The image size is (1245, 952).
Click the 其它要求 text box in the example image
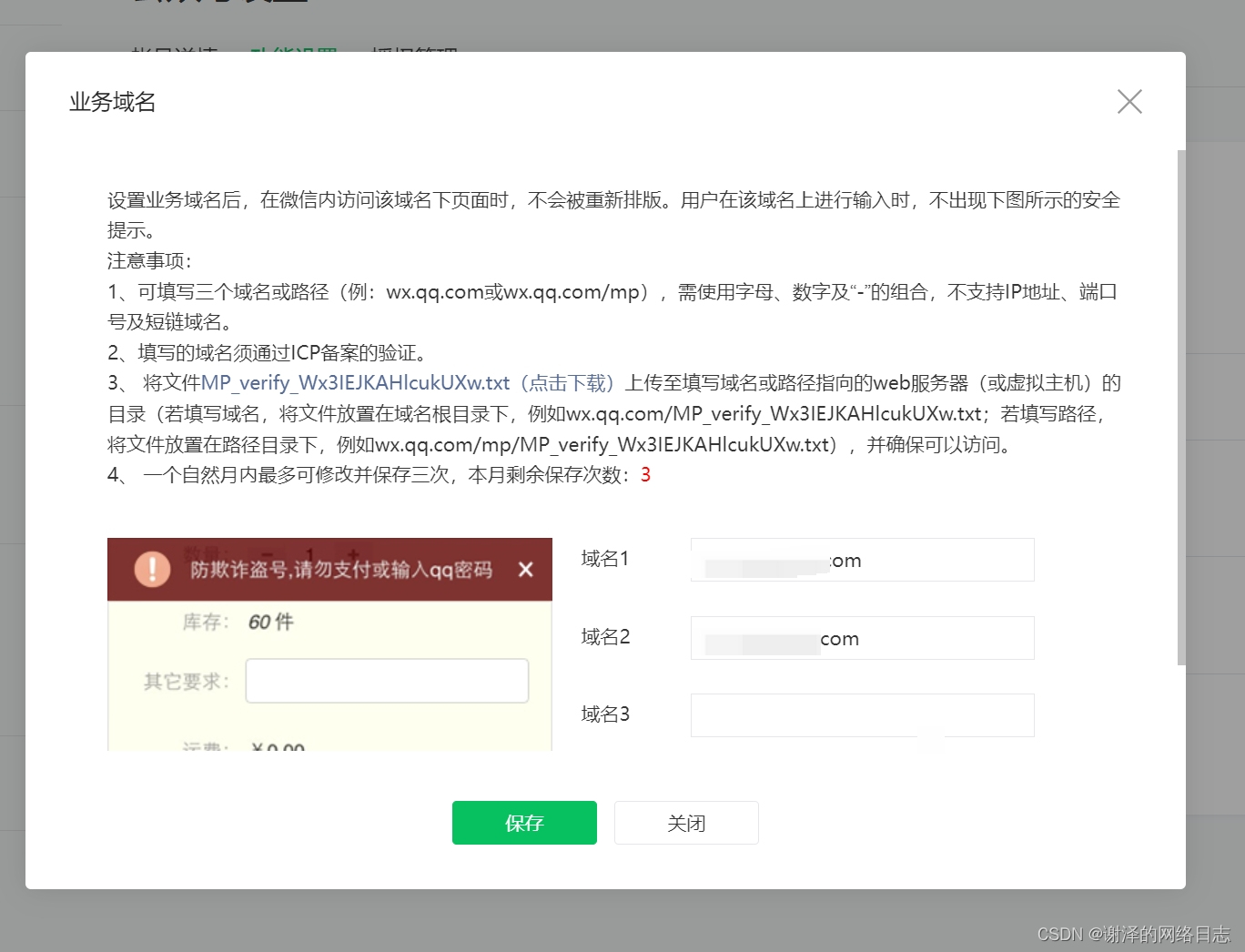click(387, 681)
